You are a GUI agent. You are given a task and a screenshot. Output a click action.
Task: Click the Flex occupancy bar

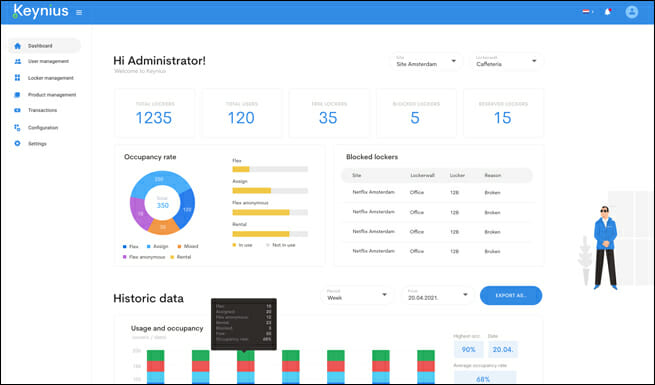(x=270, y=169)
